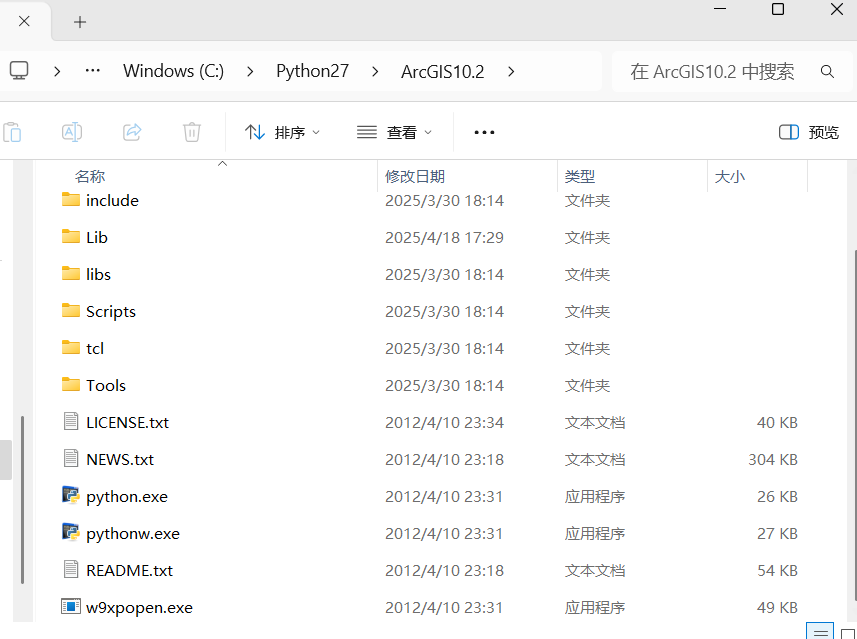Click the python.exe file name
Viewport: 857px width, 639px height.
tap(127, 497)
